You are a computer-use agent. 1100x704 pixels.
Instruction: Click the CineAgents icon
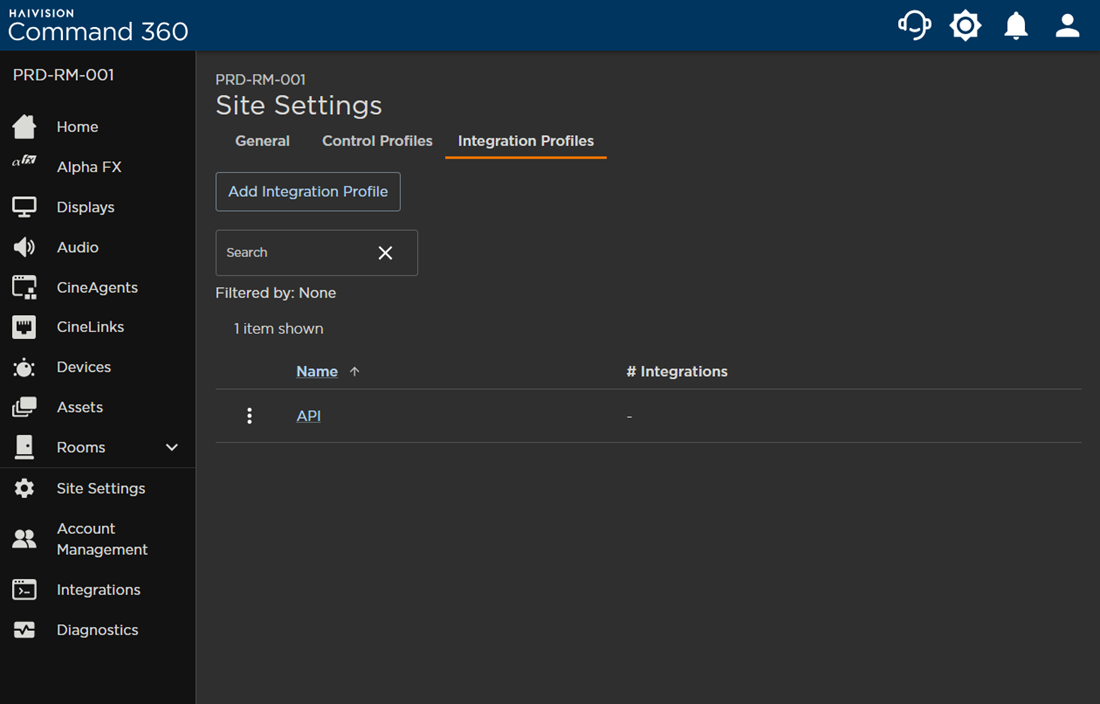coord(25,287)
